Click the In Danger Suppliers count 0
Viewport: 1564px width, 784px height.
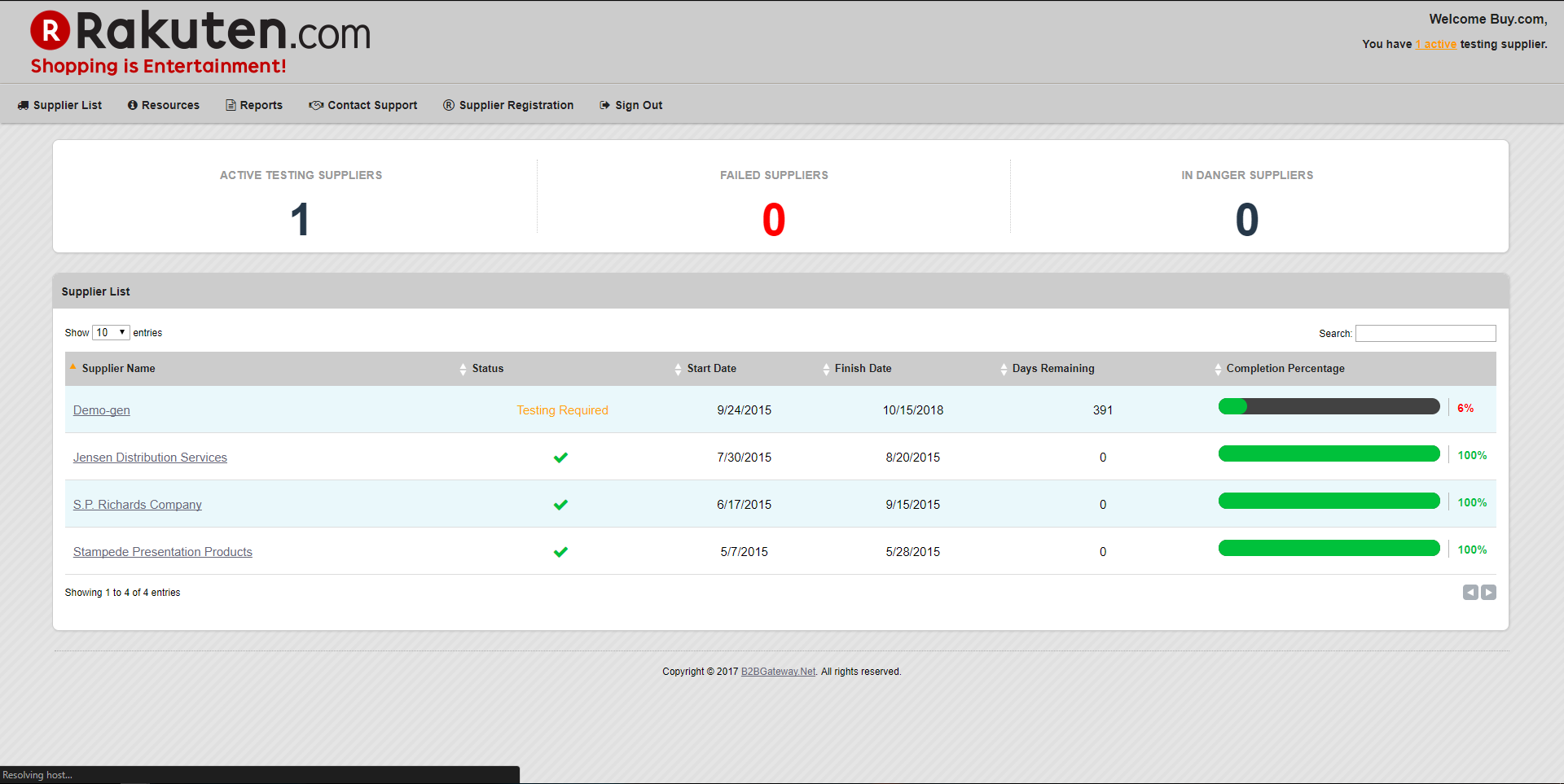(1247, 220)
